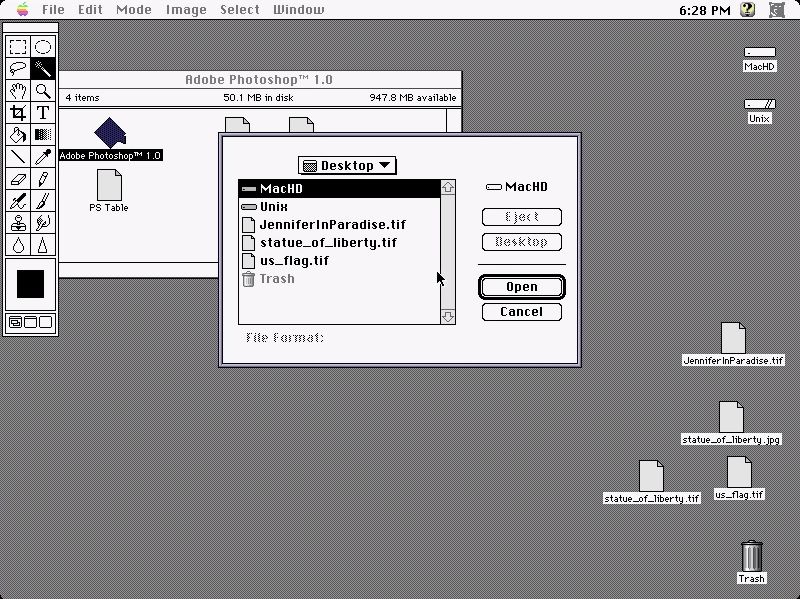Pick the Lasso tool
The height and width of the screenshot is (599, 800).
point(18,69)
